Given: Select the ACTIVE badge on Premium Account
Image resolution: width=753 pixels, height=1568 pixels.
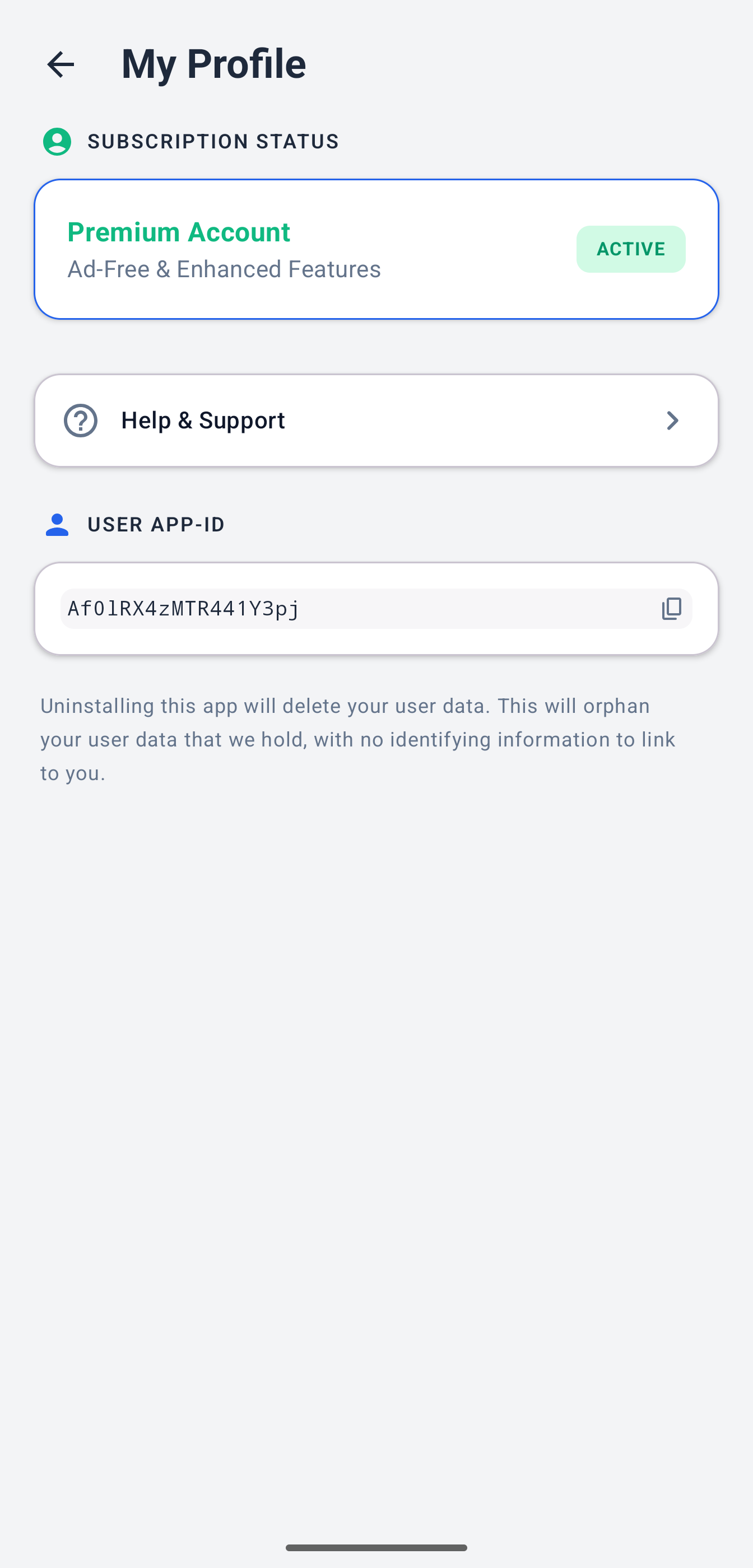Looking at the screenshot, I should click(x=630, y=248).
